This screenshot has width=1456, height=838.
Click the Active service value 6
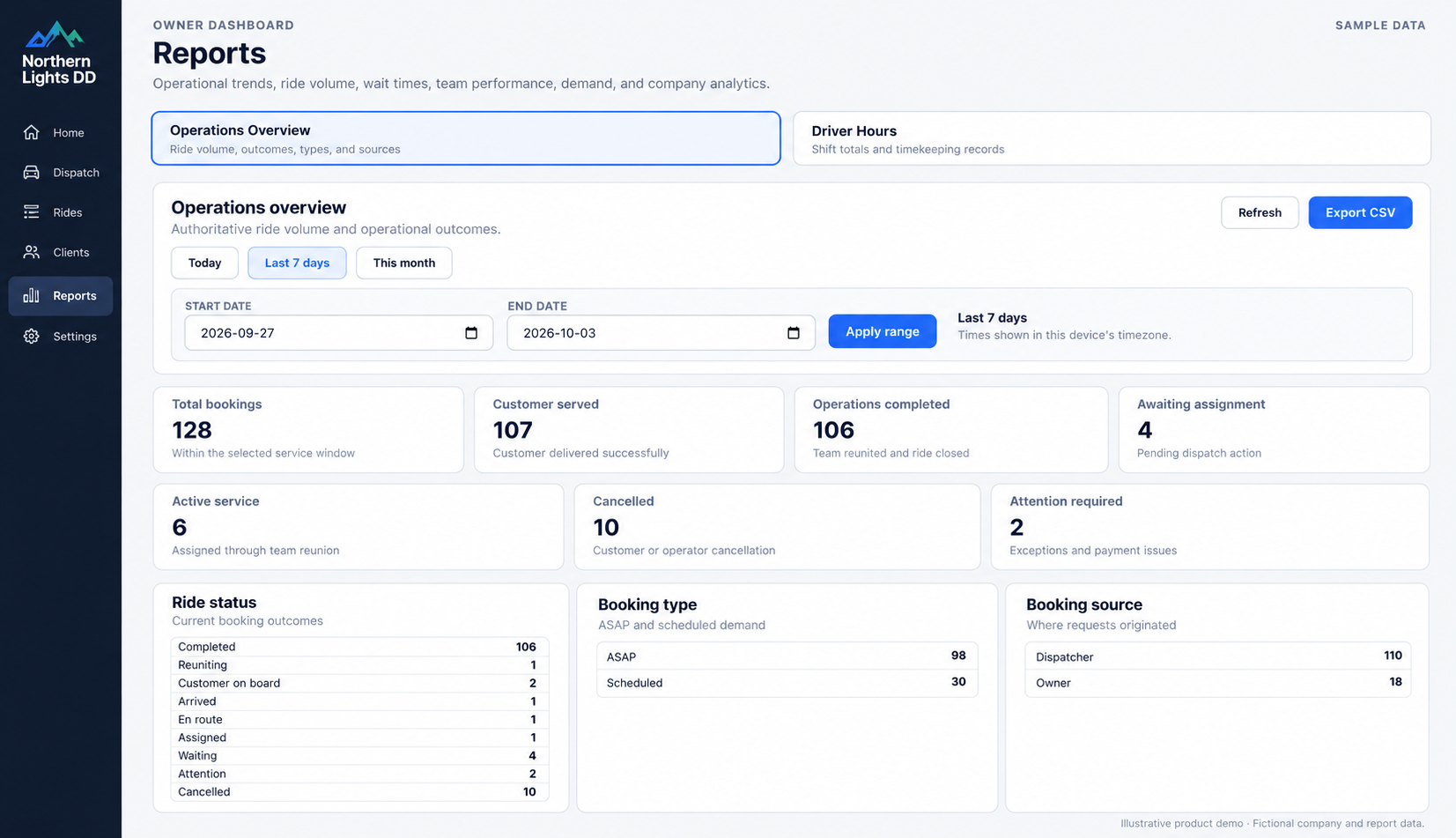coord(180,527)
